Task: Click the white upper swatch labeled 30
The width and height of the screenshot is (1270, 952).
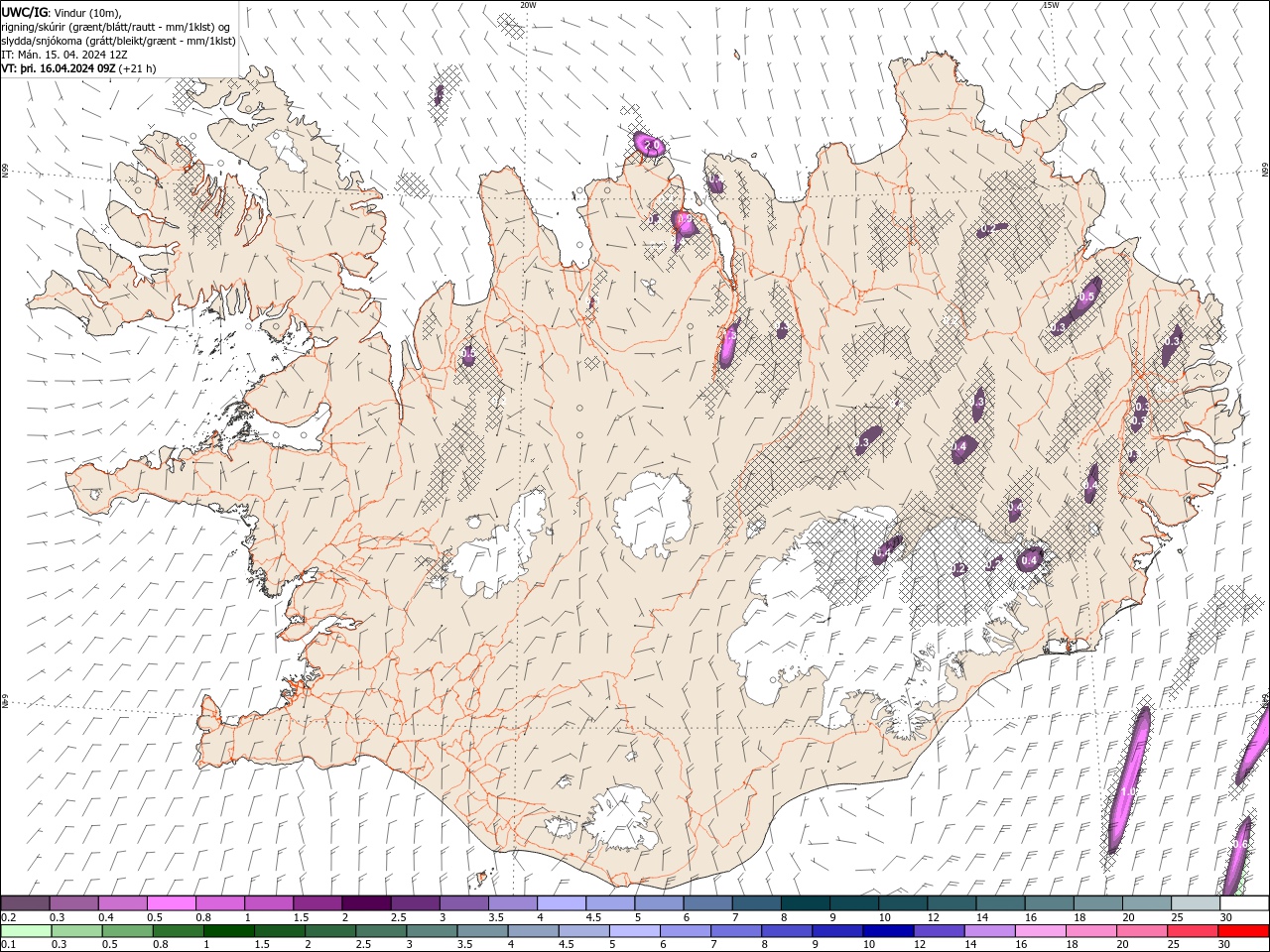Action: (x=1245, y=903)
